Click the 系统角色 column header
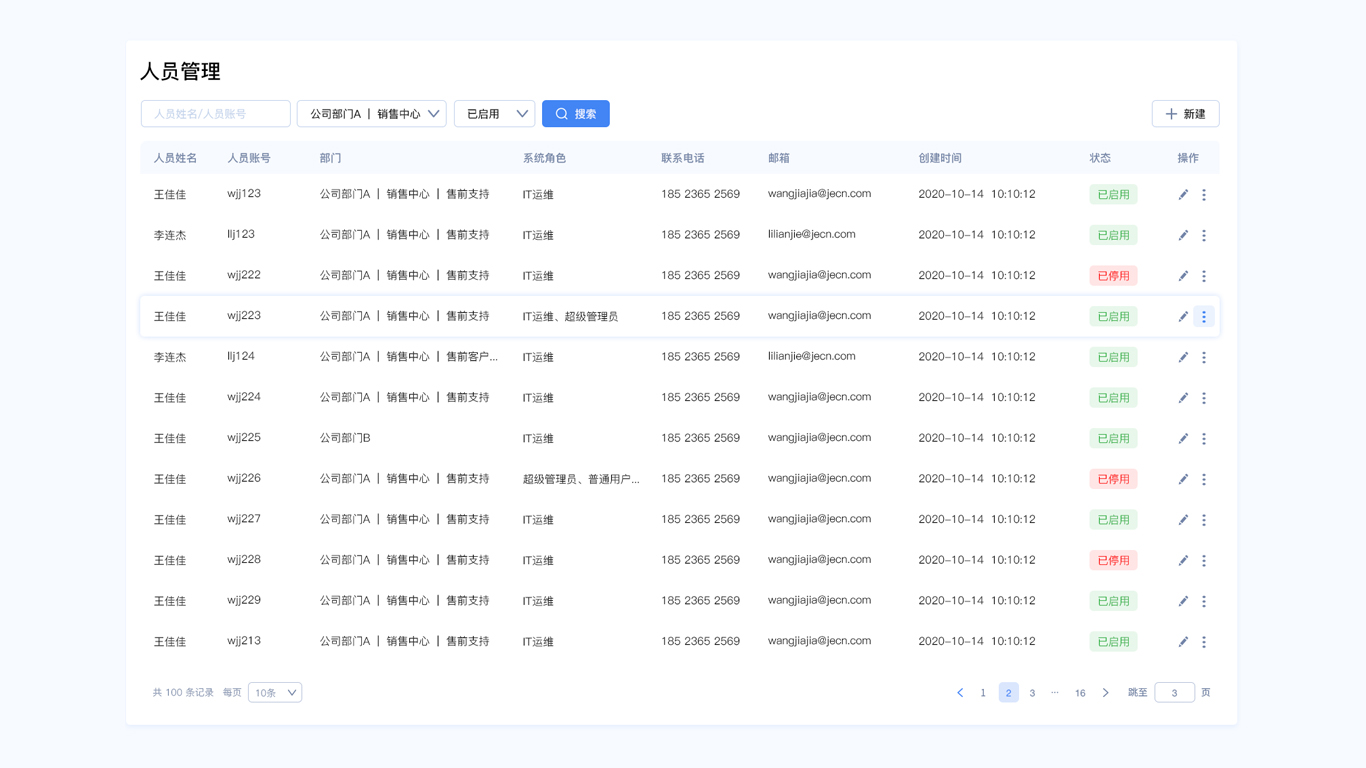 click(545, 158)
